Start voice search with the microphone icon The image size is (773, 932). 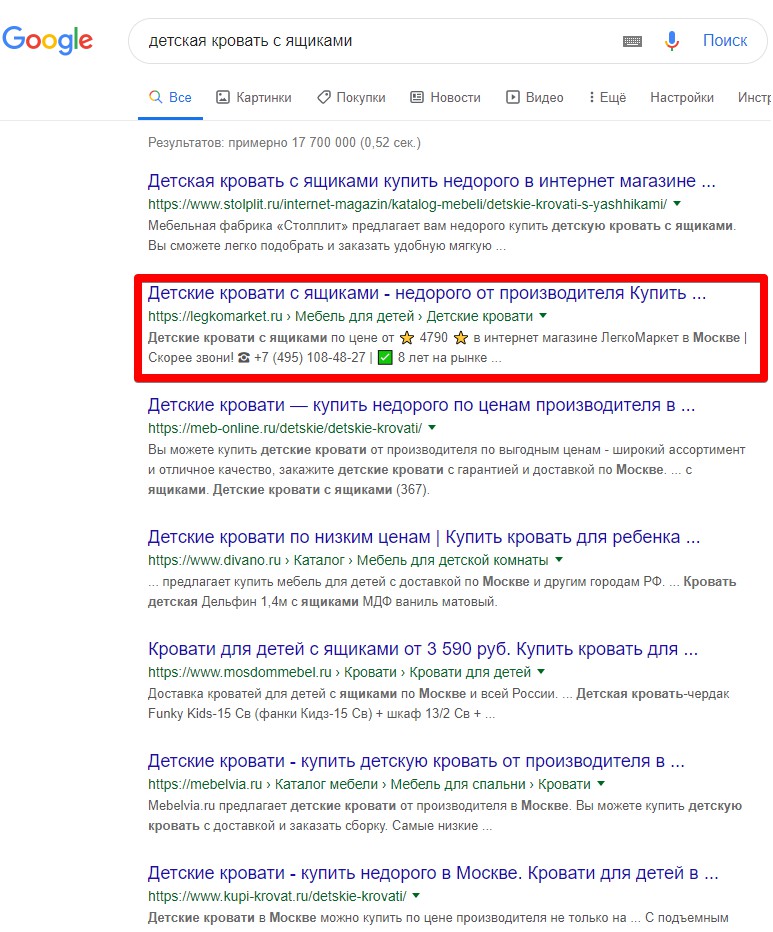click(x=672, y=41)
